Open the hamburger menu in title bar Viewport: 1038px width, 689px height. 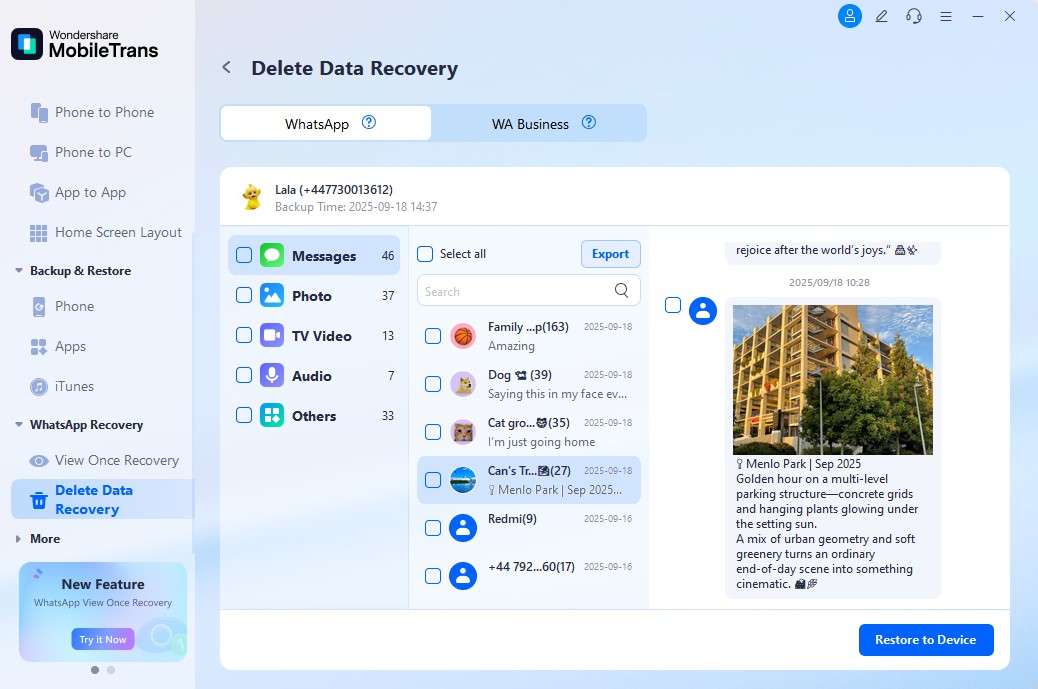click(x=945, y=16)
